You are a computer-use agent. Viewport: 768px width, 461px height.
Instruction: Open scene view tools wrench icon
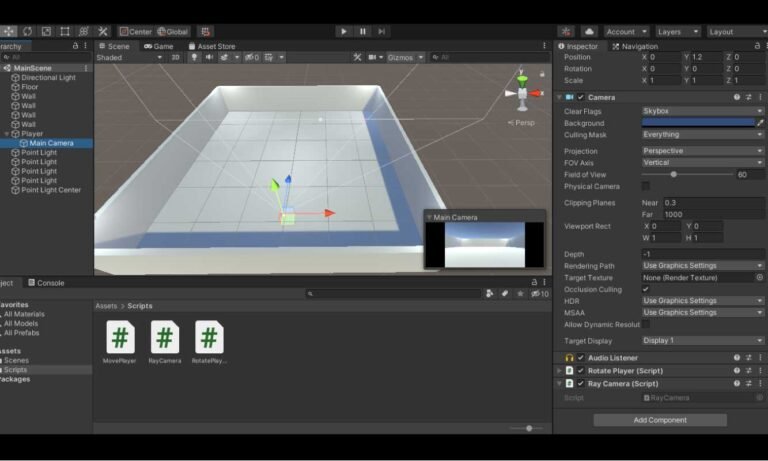coord(357,57)
